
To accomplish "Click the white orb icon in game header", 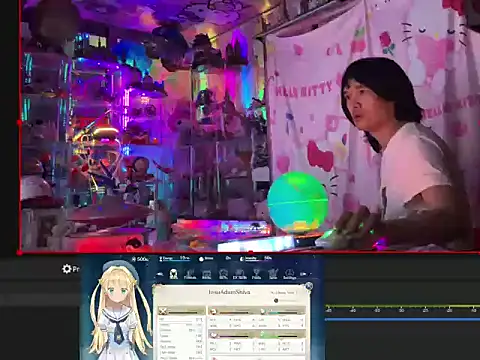I will (201, 259).
